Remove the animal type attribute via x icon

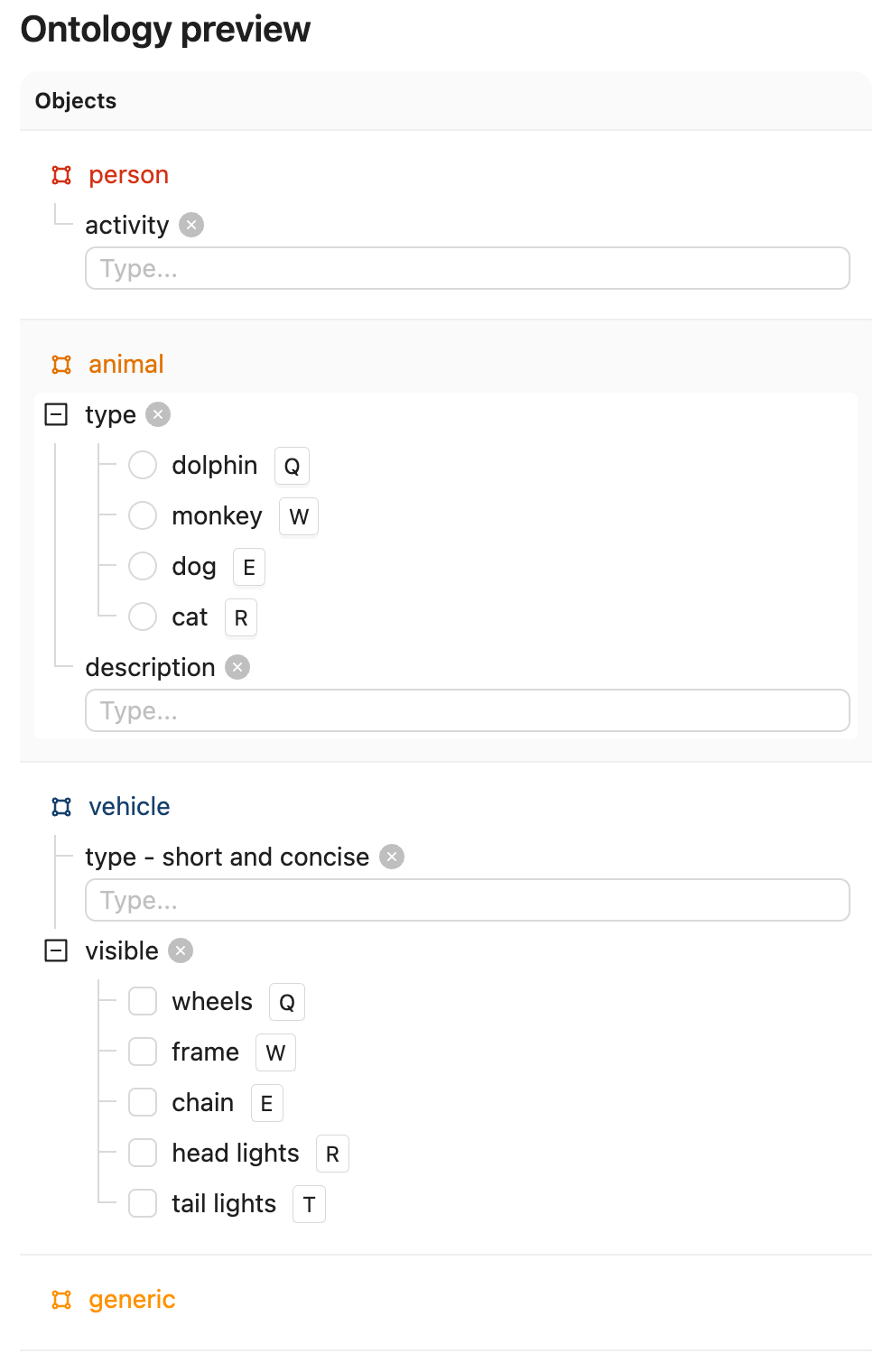158,414
